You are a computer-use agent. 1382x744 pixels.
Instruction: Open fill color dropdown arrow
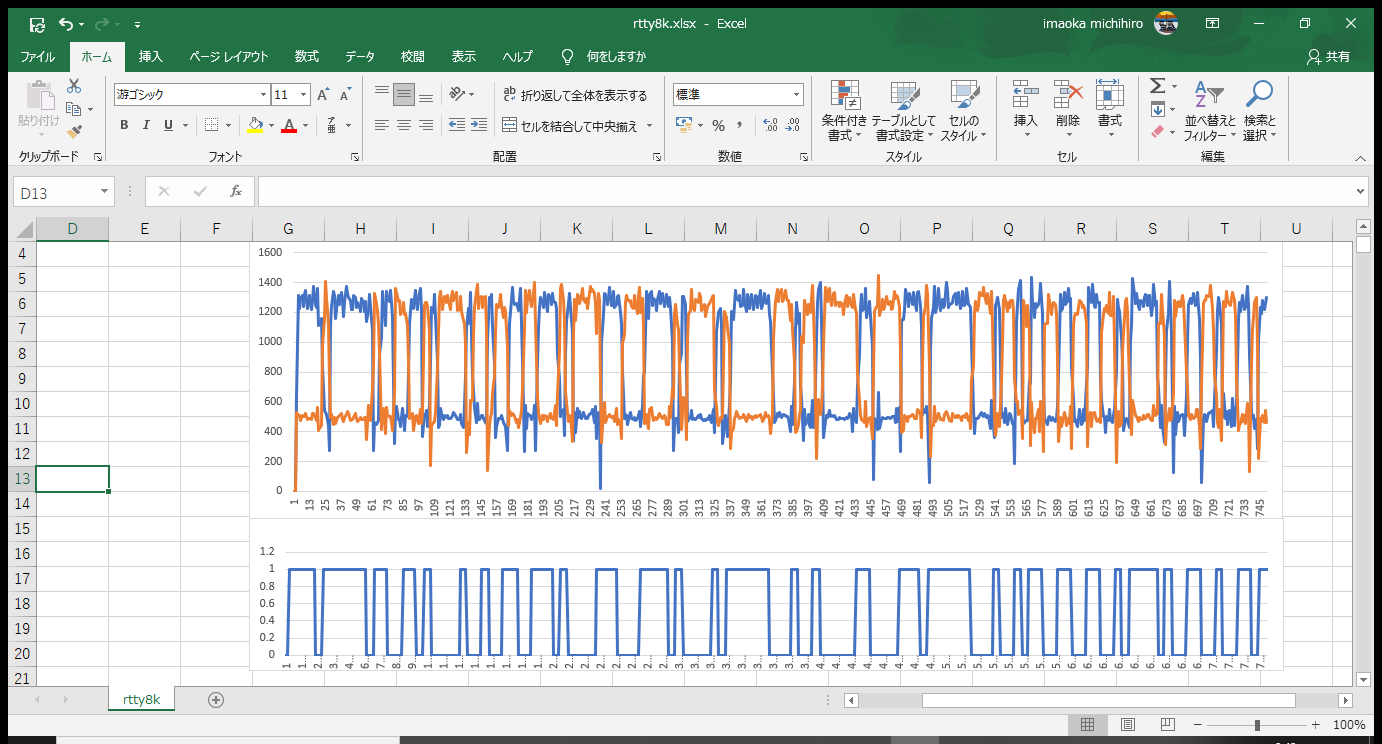(272, 125)
